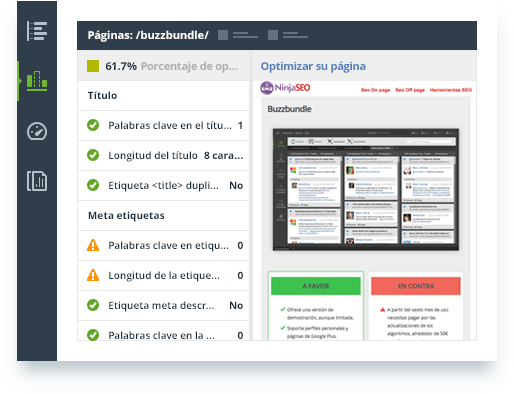Click the No value for meta description row
Screen dimensions: 514x394
pos(236,306)
